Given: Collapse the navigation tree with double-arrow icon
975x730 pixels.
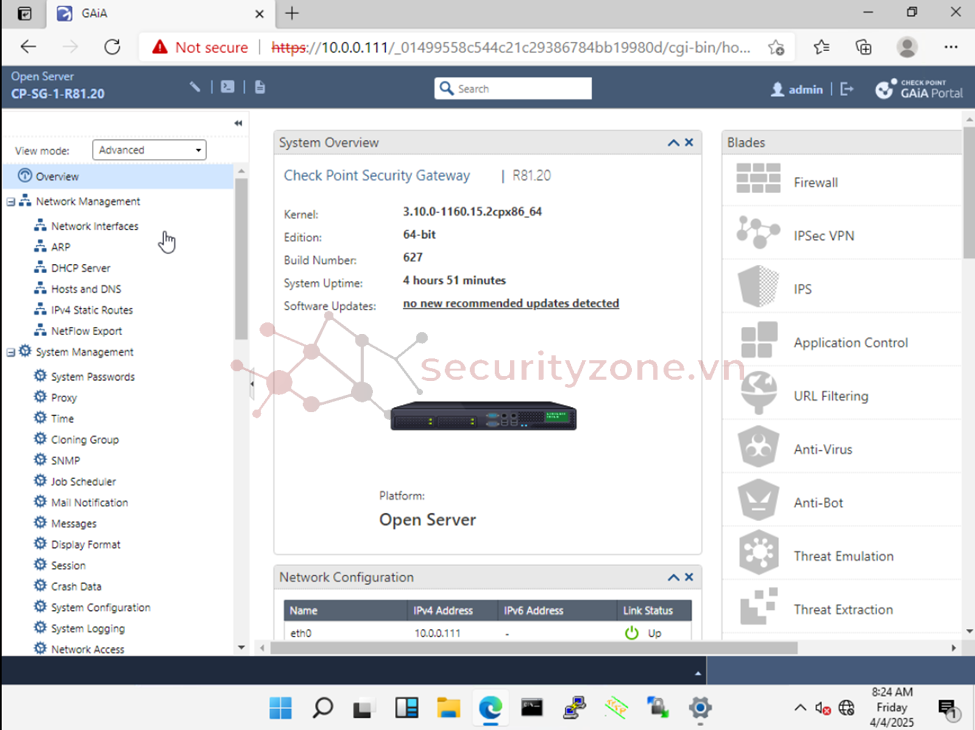Looking at the screenshot, I should pos(238,123).
